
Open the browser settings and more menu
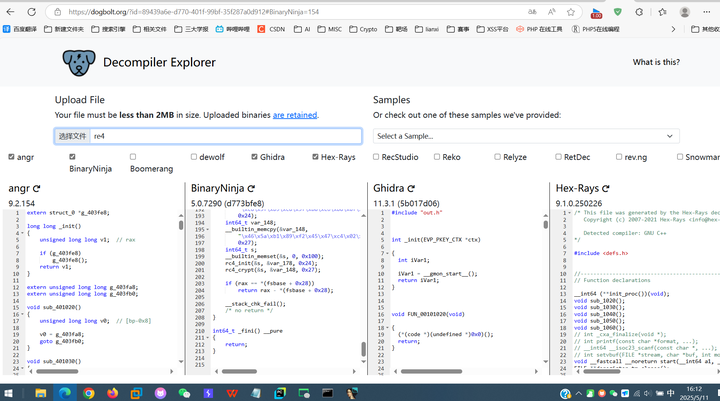point(707,12)
